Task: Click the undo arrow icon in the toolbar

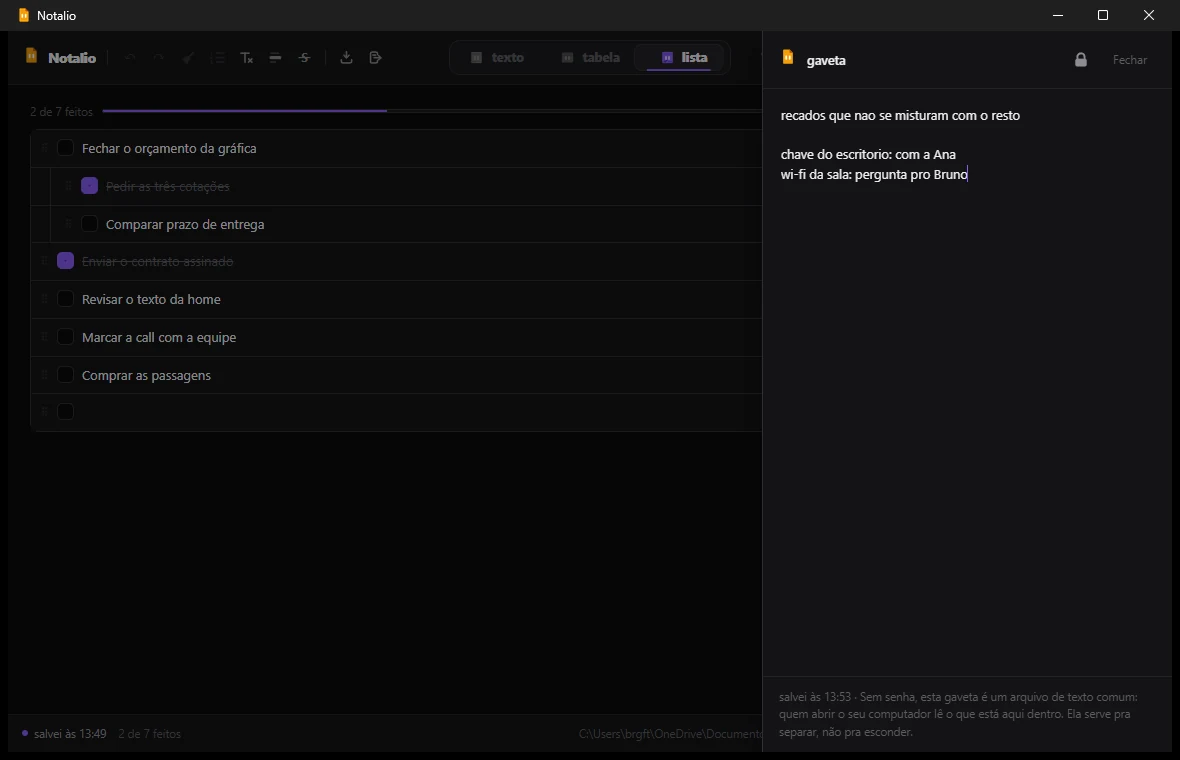Action: (x=130, y=58)
